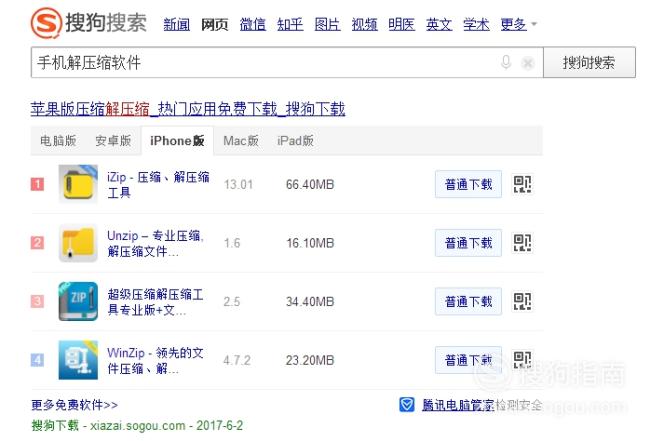Switch to the 英文 search category

coord(439,24)
